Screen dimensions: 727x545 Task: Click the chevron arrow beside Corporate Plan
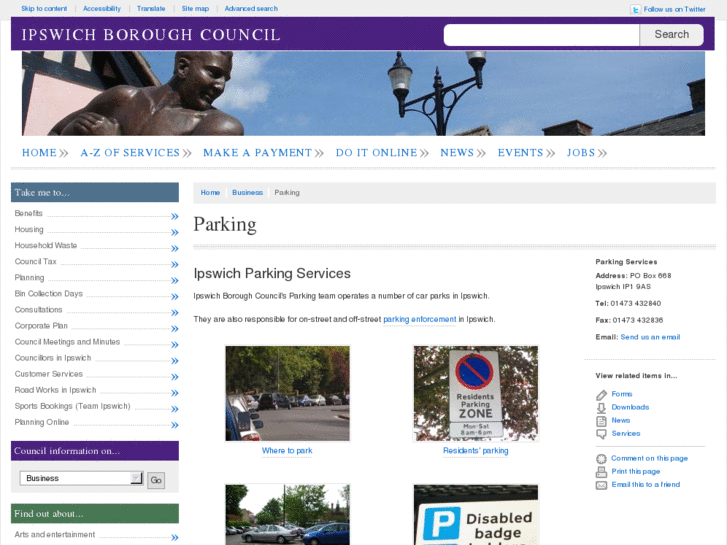point(175,329)
